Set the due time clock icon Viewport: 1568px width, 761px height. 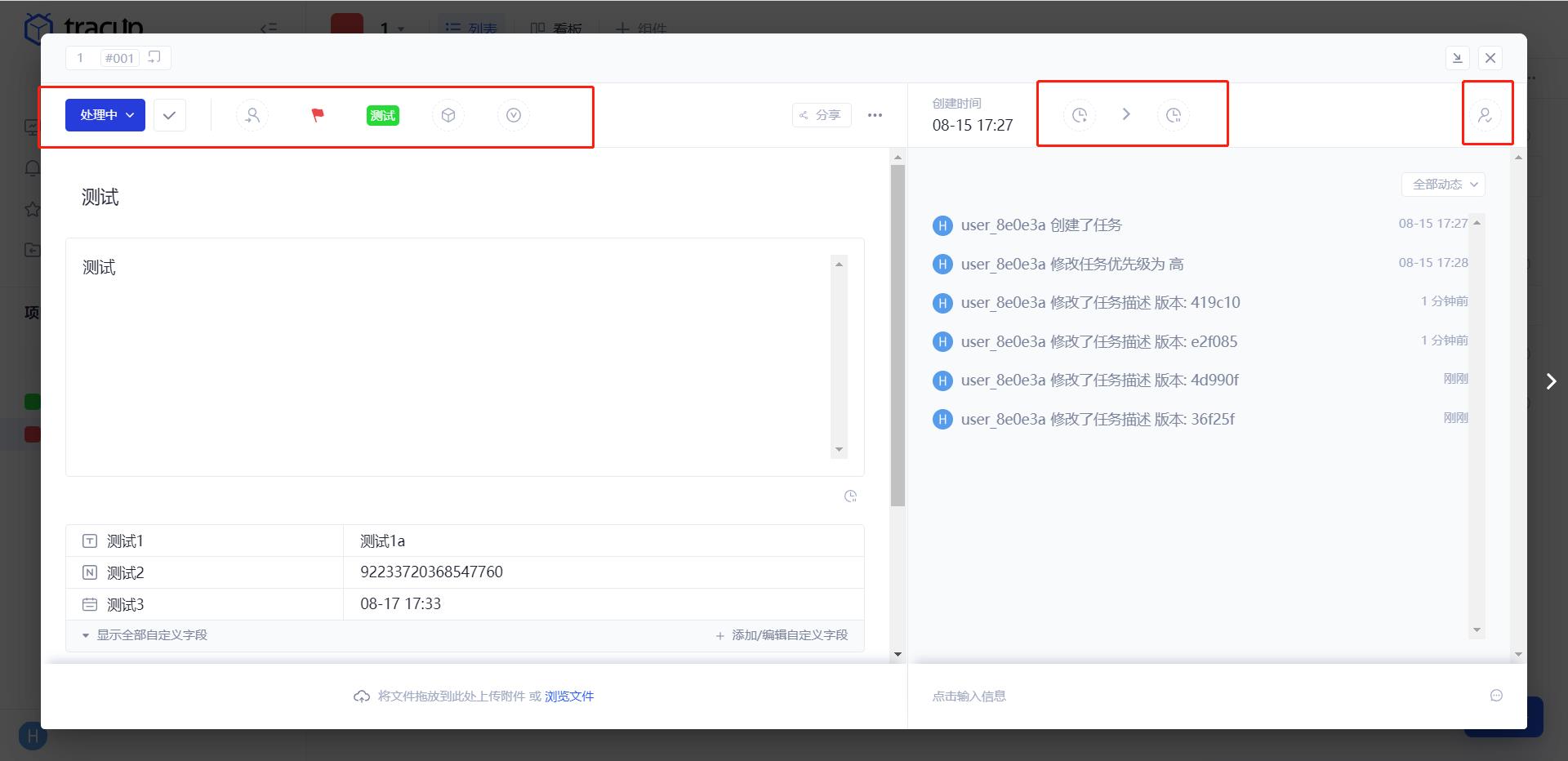pos(1174,115)
